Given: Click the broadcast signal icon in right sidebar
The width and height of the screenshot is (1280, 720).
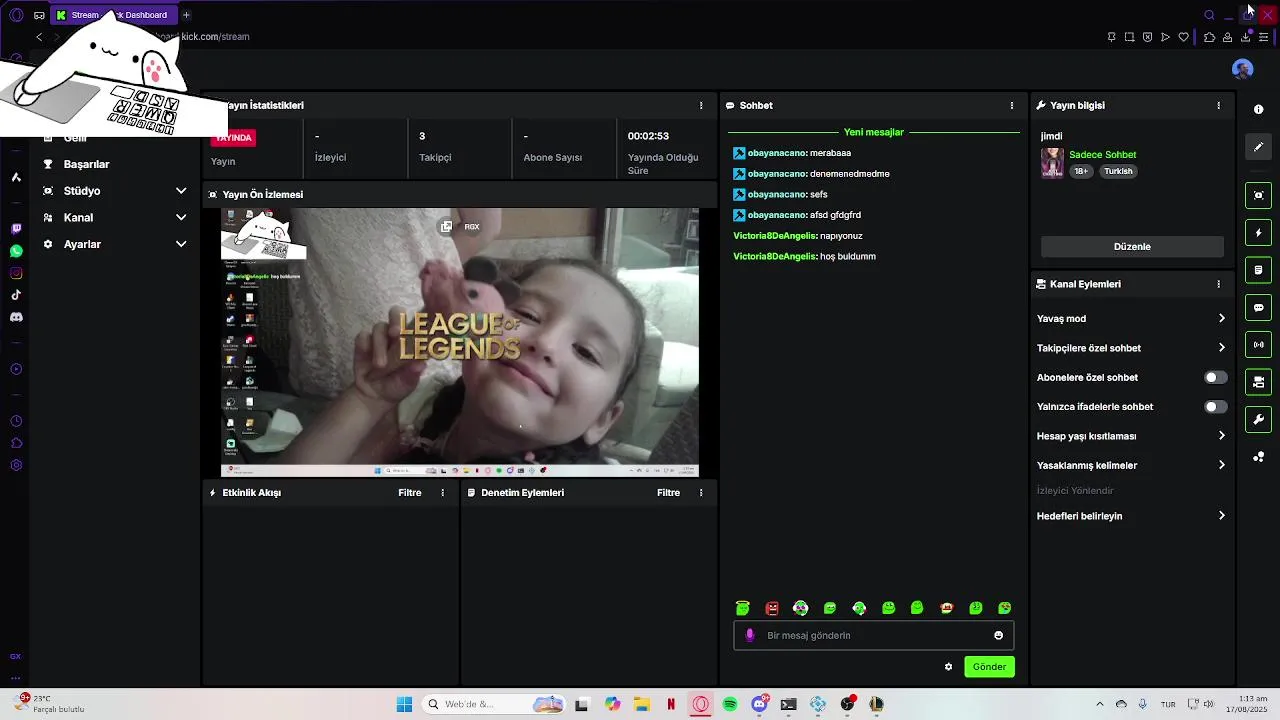Looking at the screenshot, I should click(x=1258, y=345).
